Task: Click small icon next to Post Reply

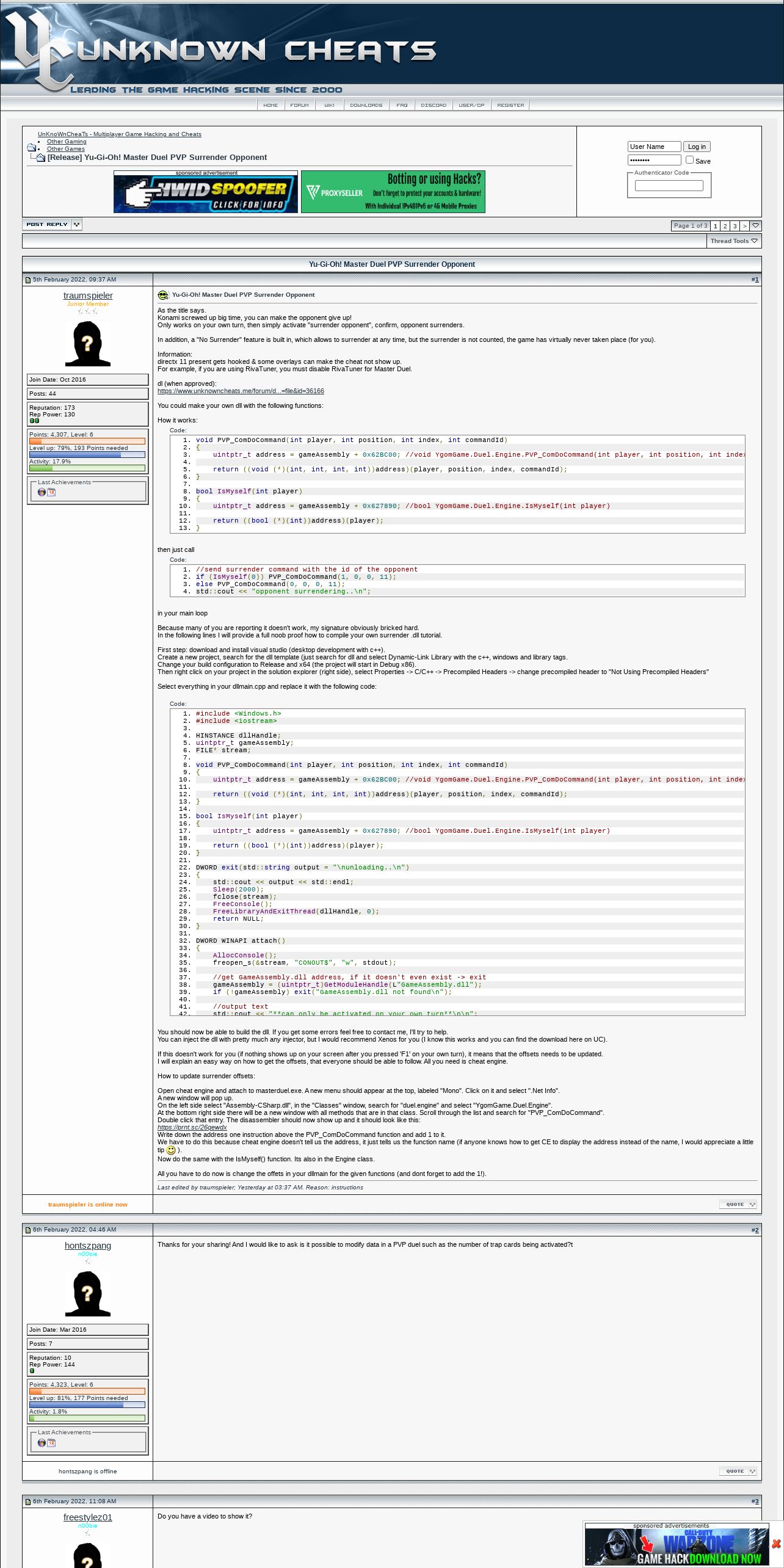Action: 76,225
